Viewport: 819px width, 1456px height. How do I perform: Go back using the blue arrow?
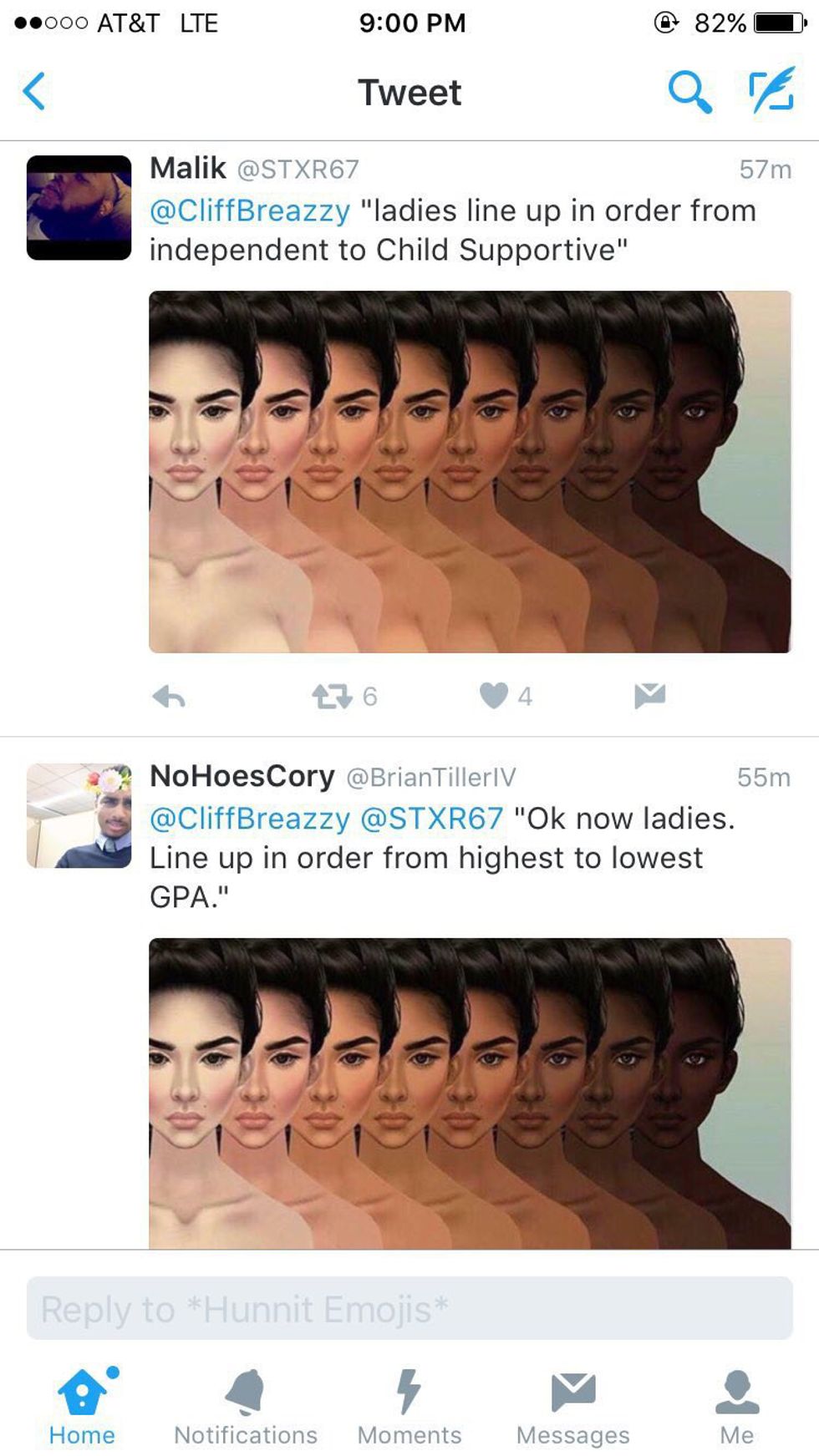coord(34,91)
